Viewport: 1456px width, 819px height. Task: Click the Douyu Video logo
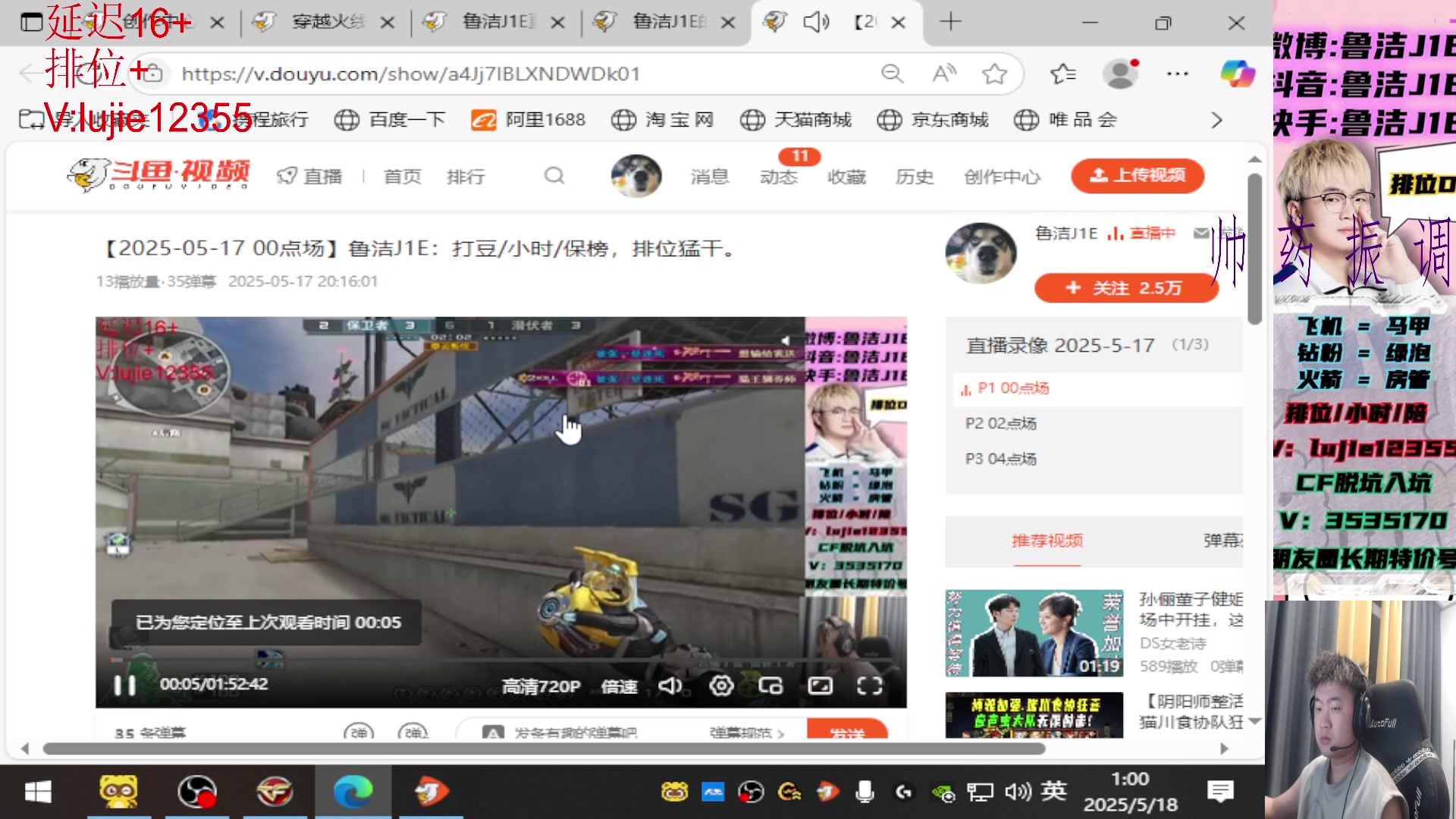[x=158, y=174]
